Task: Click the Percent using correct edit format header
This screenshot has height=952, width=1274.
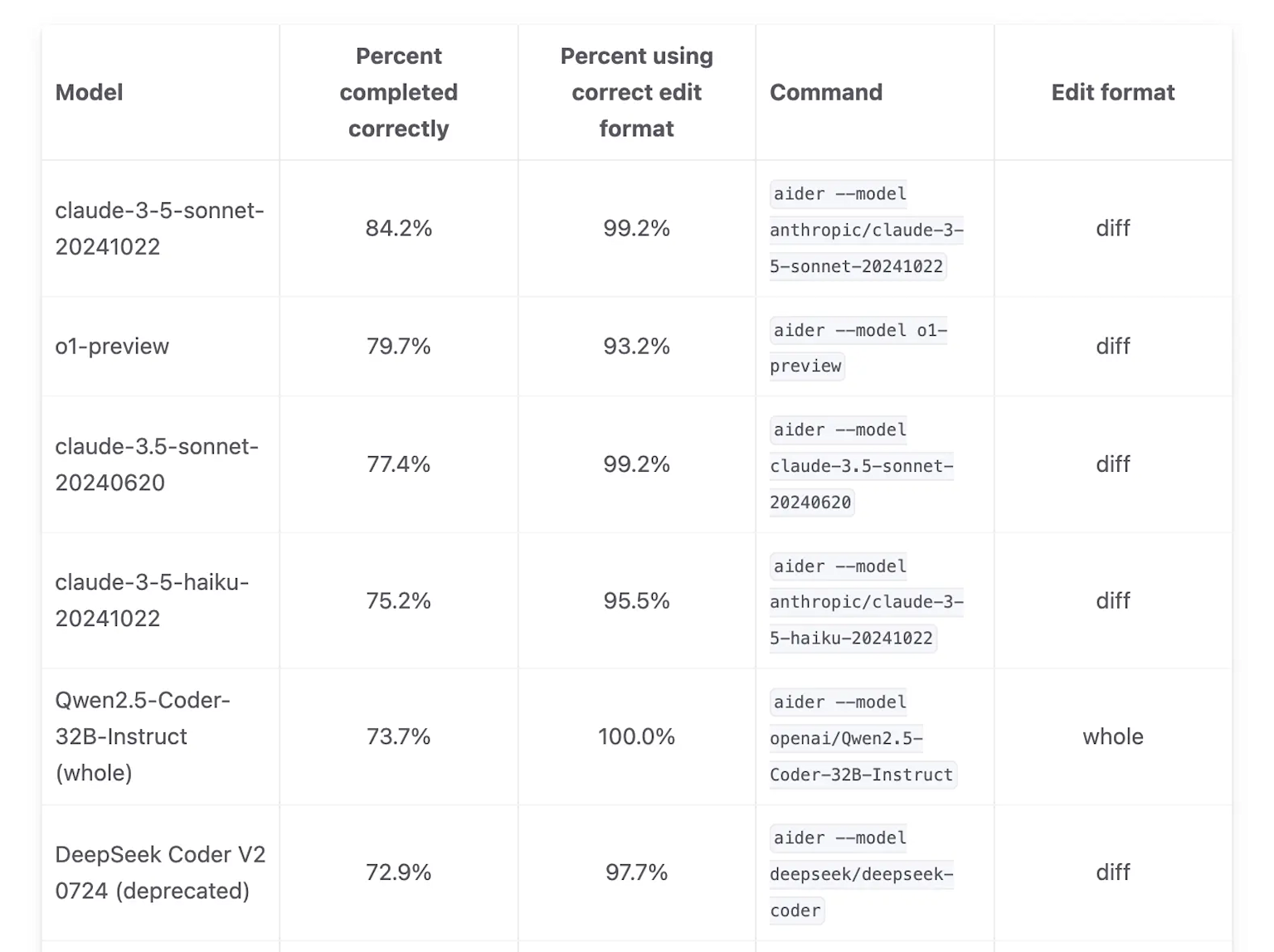Action: tap(636, 92)
